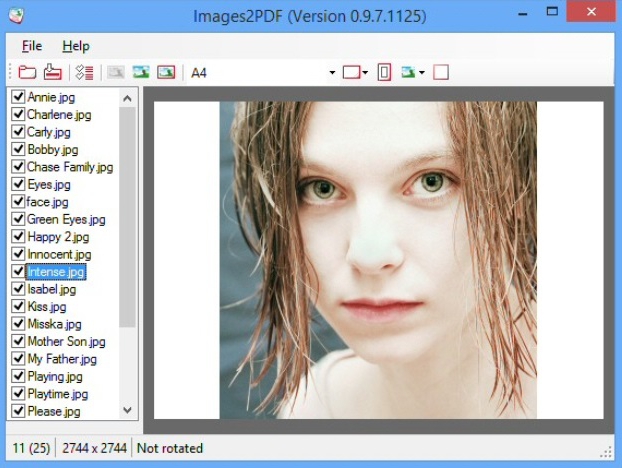
Task: Untick the Mother Son.jpg checkbox
Action: (18, 342)
